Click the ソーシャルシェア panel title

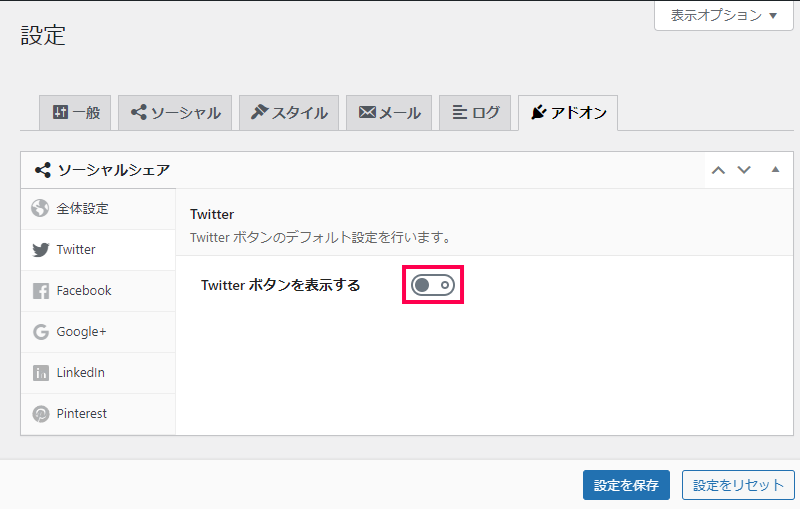point(114,170)
